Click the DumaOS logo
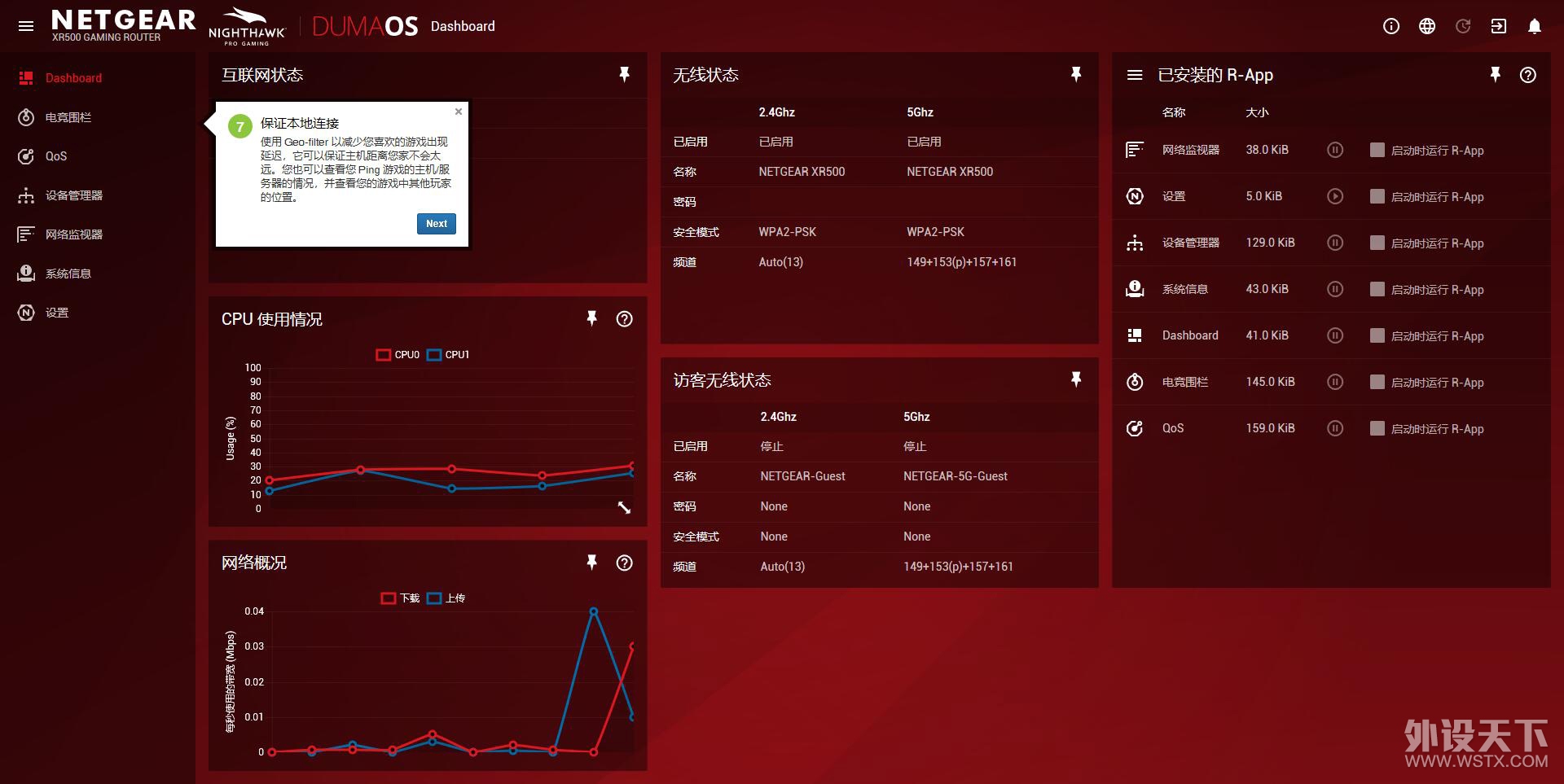1564x784 pixels. click(x=365, y=26)
